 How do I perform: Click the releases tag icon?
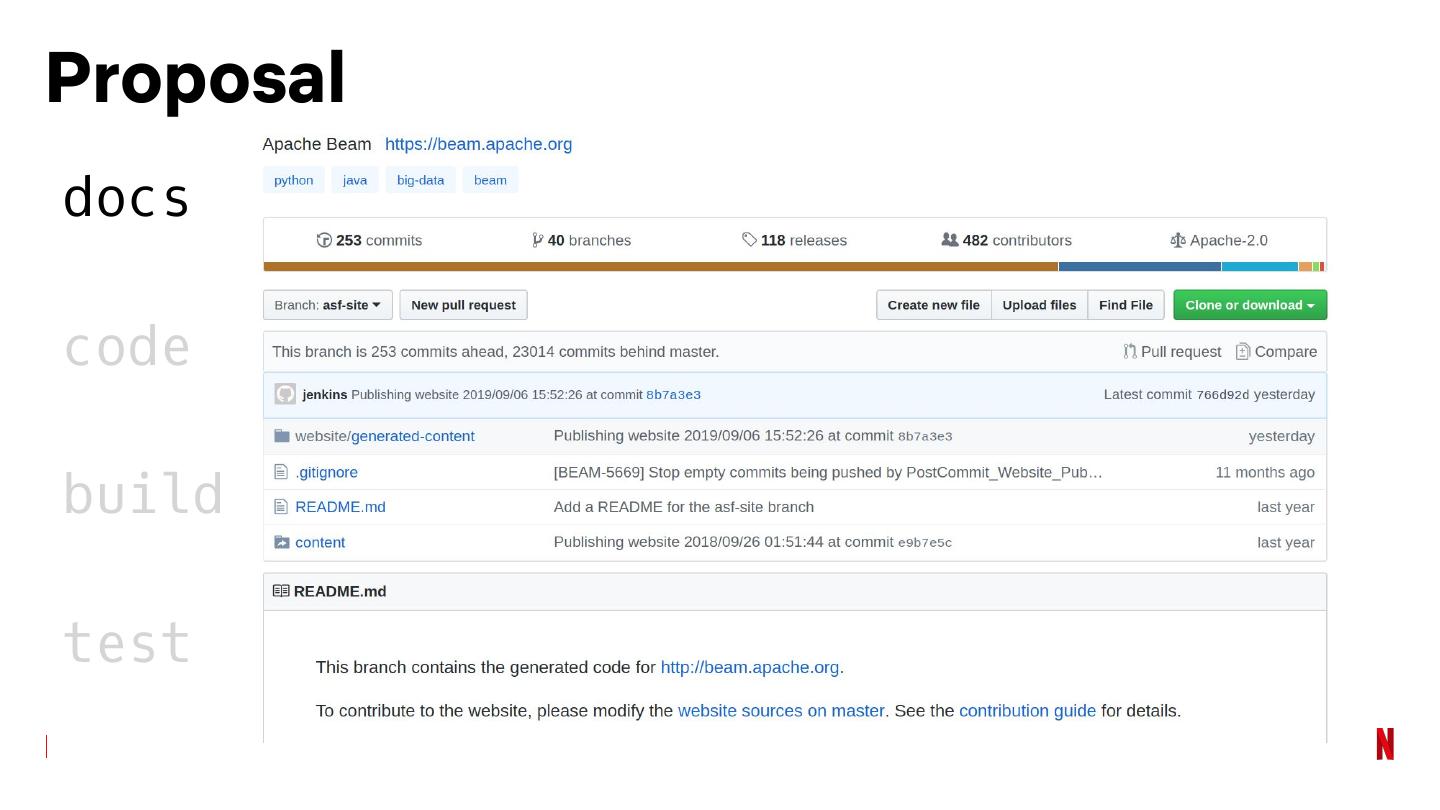pyautogui.click(x=749, y=240)
